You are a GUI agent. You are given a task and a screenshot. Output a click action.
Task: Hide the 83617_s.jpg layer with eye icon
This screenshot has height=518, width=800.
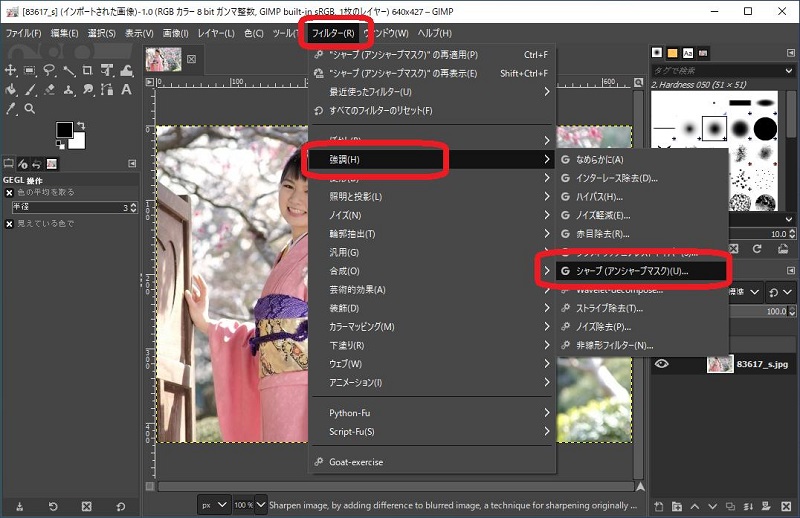tap(662, 364)
